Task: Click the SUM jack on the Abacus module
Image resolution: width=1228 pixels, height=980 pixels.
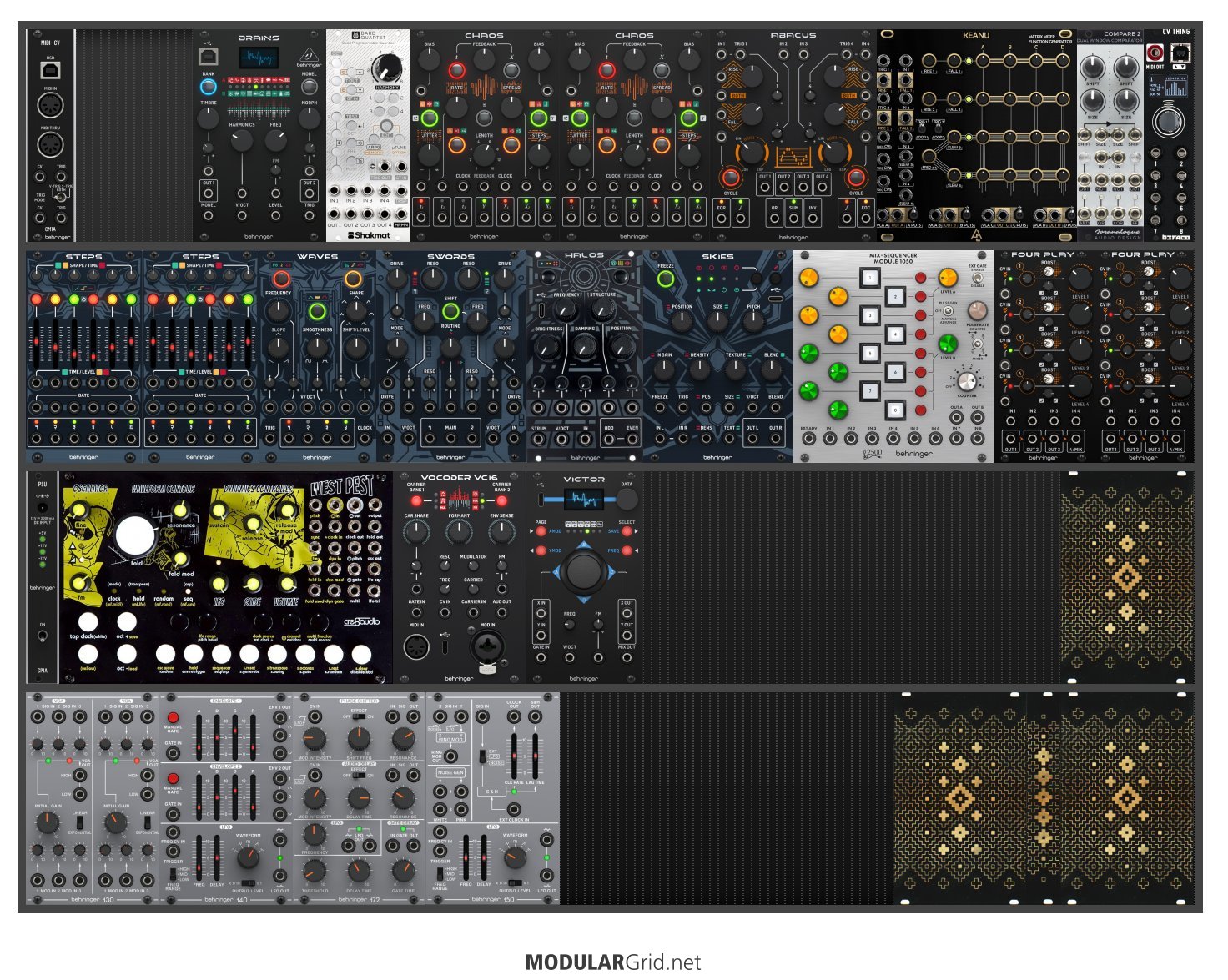Action: tap(793, 219)
